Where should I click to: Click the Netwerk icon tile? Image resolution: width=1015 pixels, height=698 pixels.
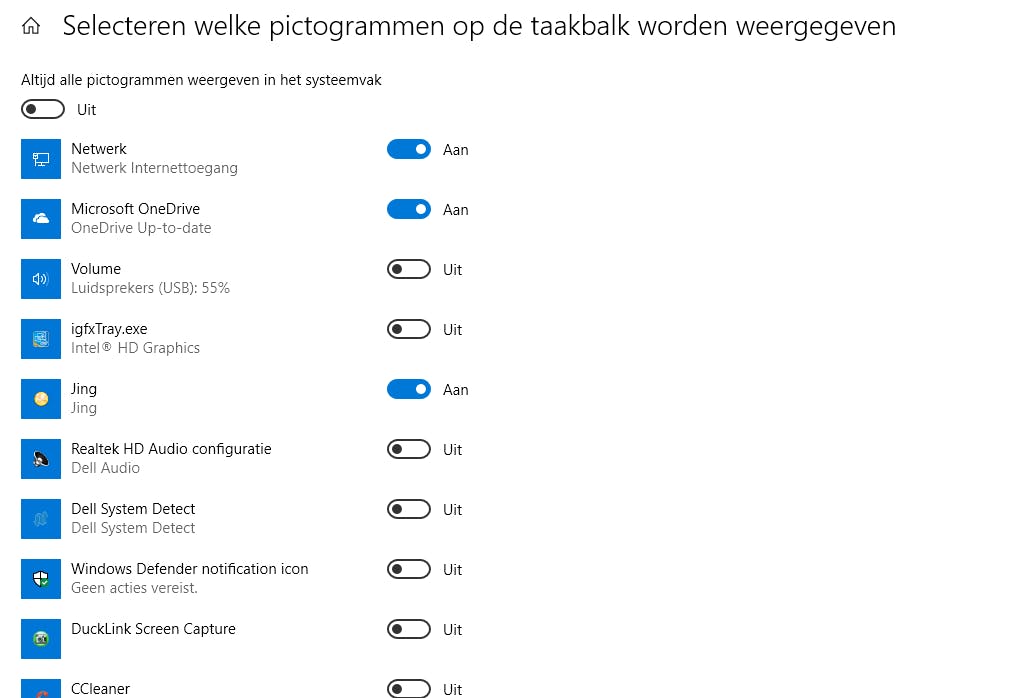coord(41,159)
